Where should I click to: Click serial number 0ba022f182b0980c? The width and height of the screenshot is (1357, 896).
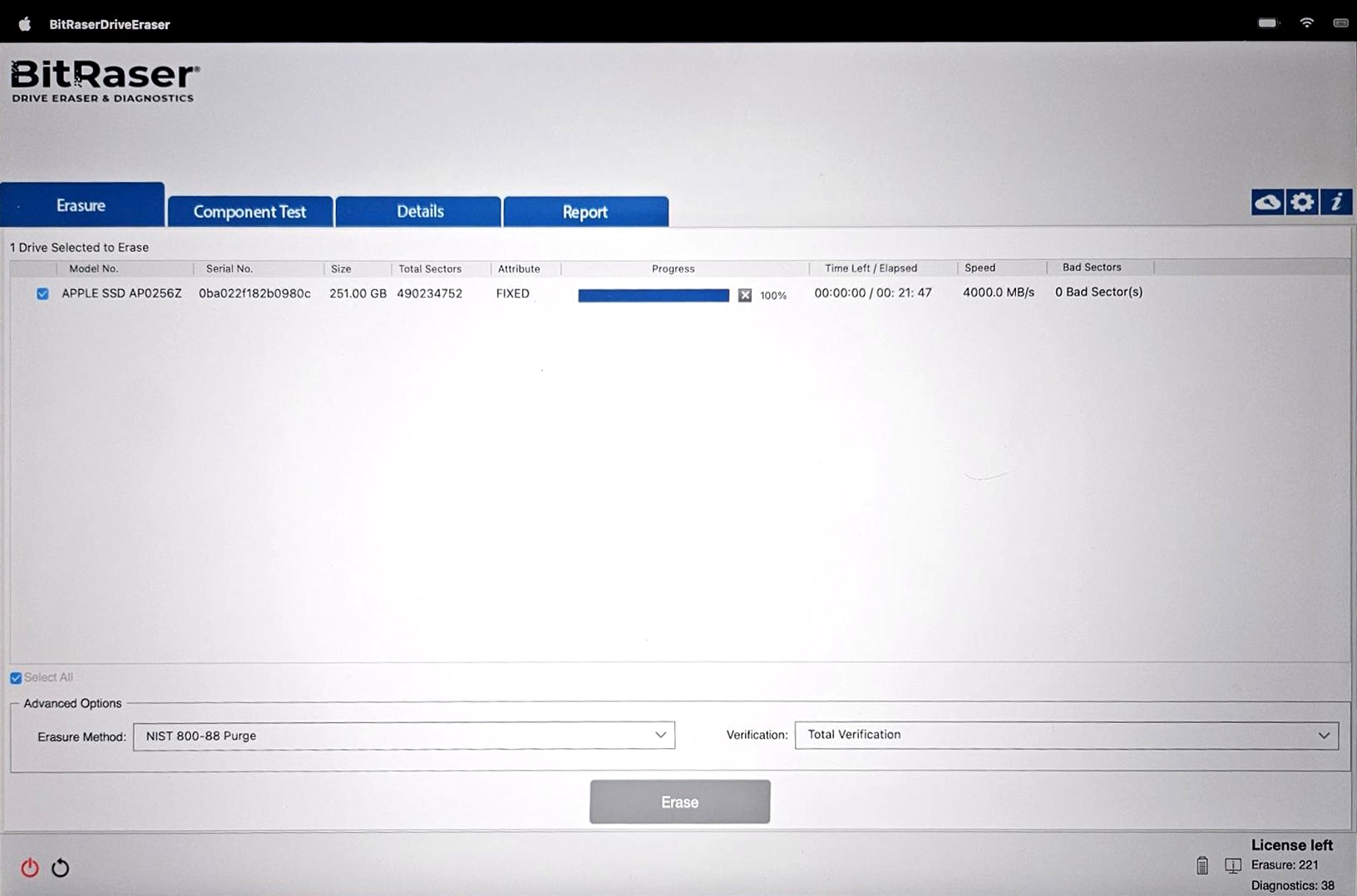pos(254,293)
